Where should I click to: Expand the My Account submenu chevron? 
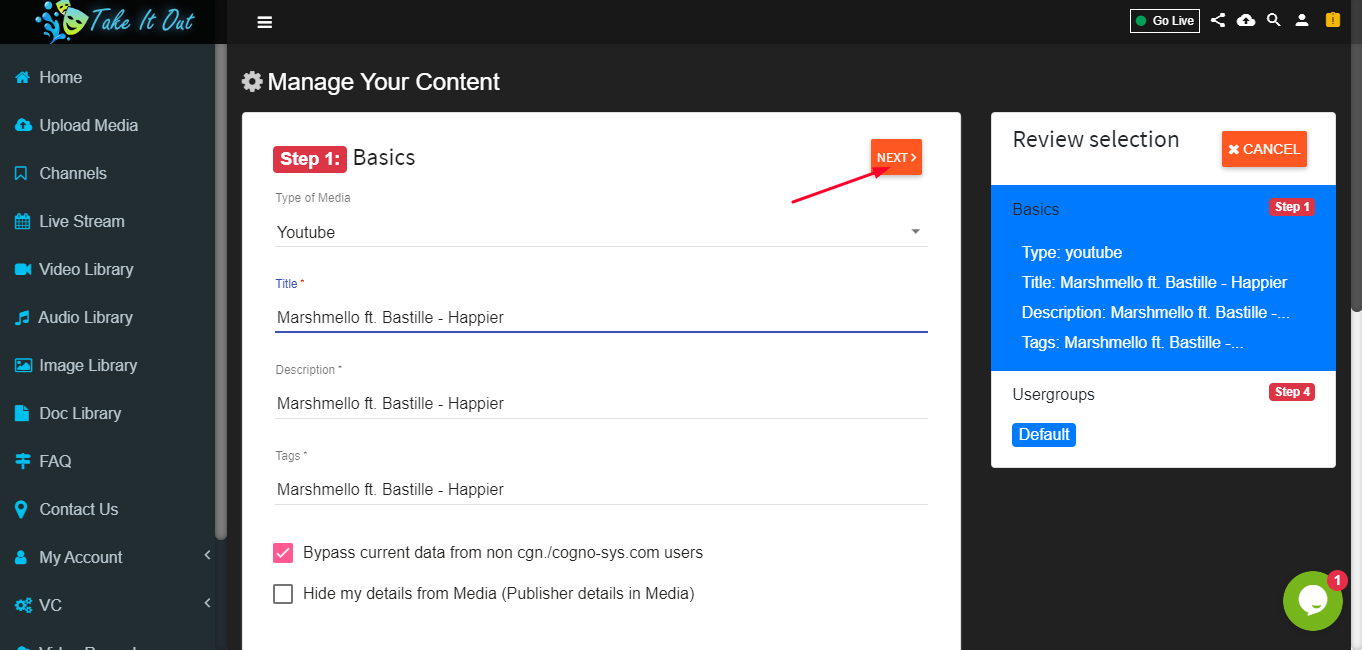click(207, 556)
